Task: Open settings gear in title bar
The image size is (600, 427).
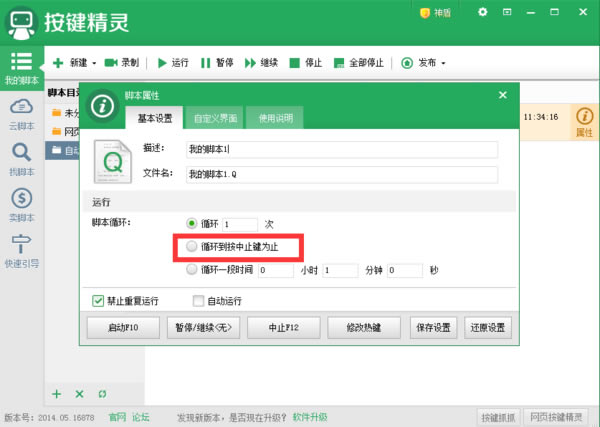Action: click(483, 13)
